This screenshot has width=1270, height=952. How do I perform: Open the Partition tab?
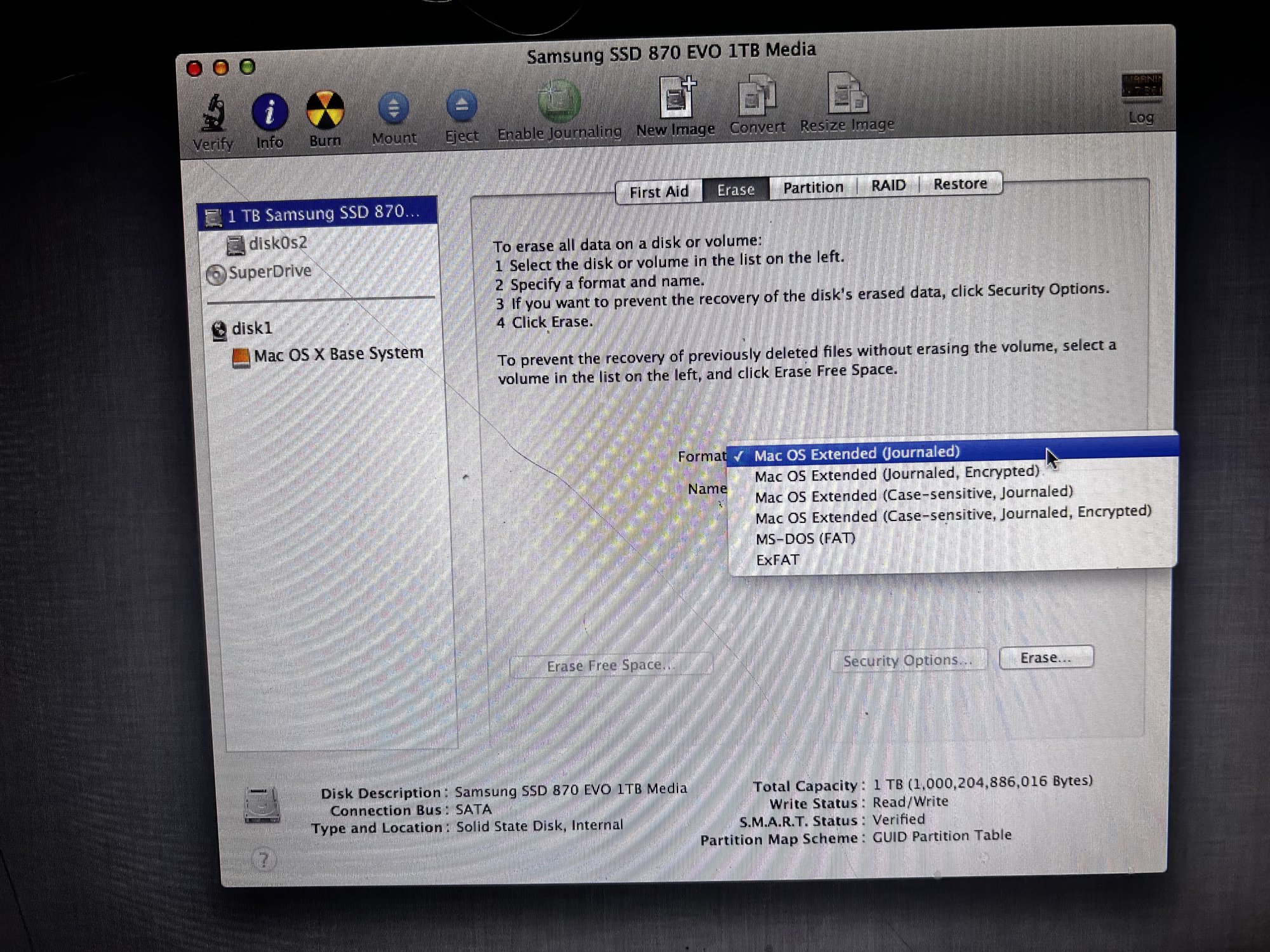tap(813, 188)
